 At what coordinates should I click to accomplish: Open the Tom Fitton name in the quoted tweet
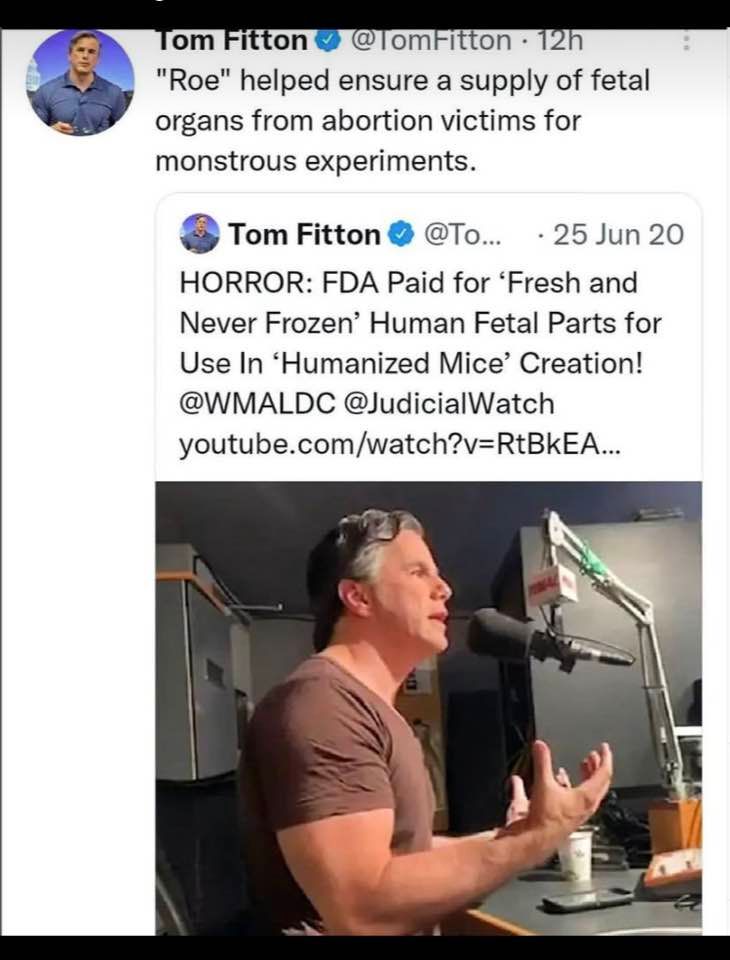[304, 235]
